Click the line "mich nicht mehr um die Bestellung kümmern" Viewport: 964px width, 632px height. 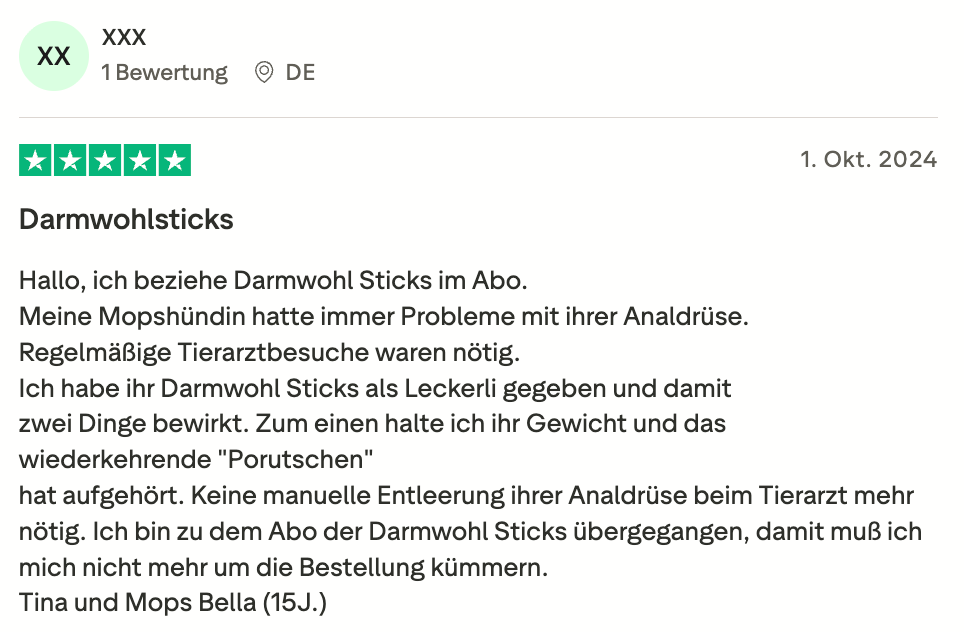click(284, 568)
